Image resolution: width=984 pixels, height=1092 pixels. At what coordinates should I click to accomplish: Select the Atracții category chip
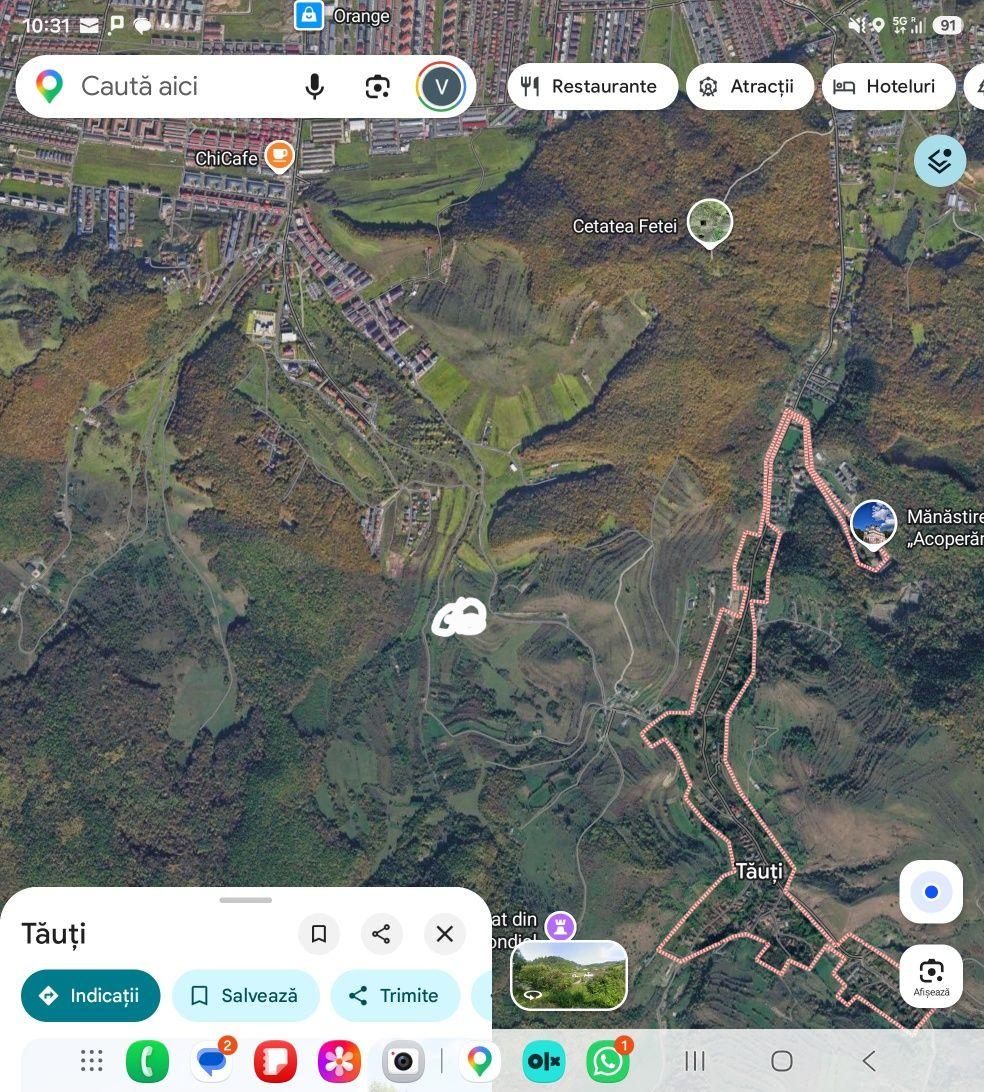coord(750,86)
